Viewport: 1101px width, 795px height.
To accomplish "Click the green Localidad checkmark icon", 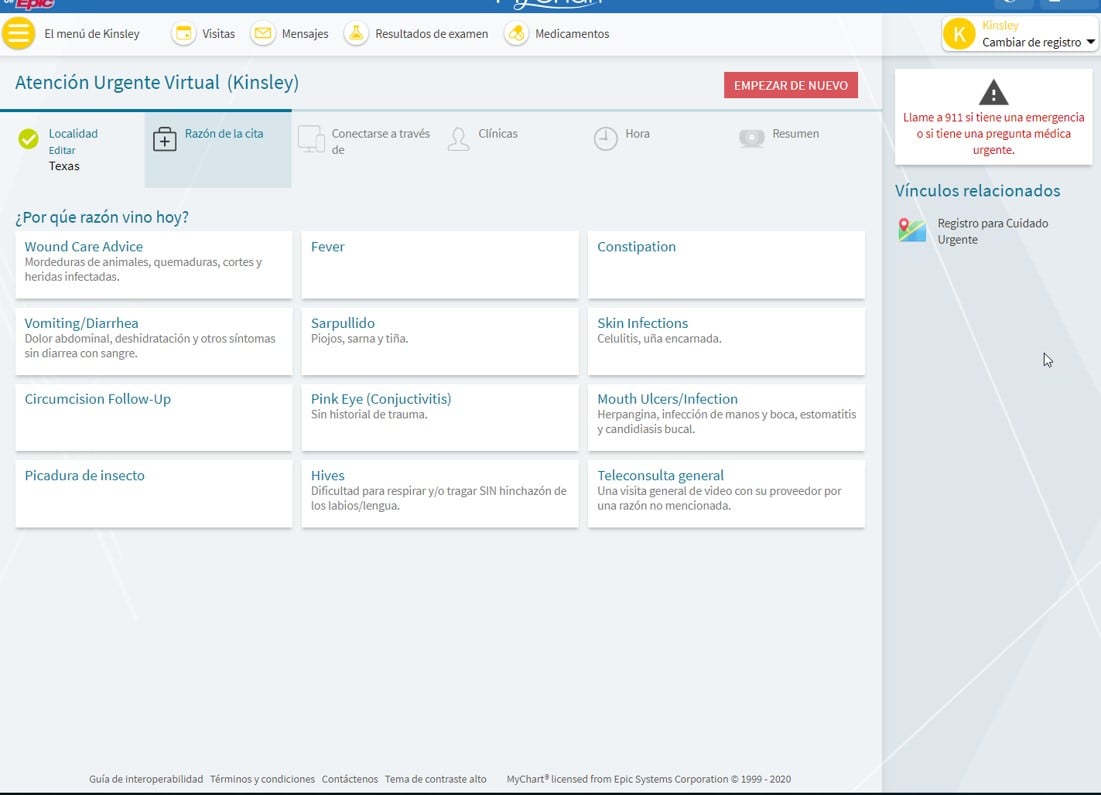I will (29, 140).
